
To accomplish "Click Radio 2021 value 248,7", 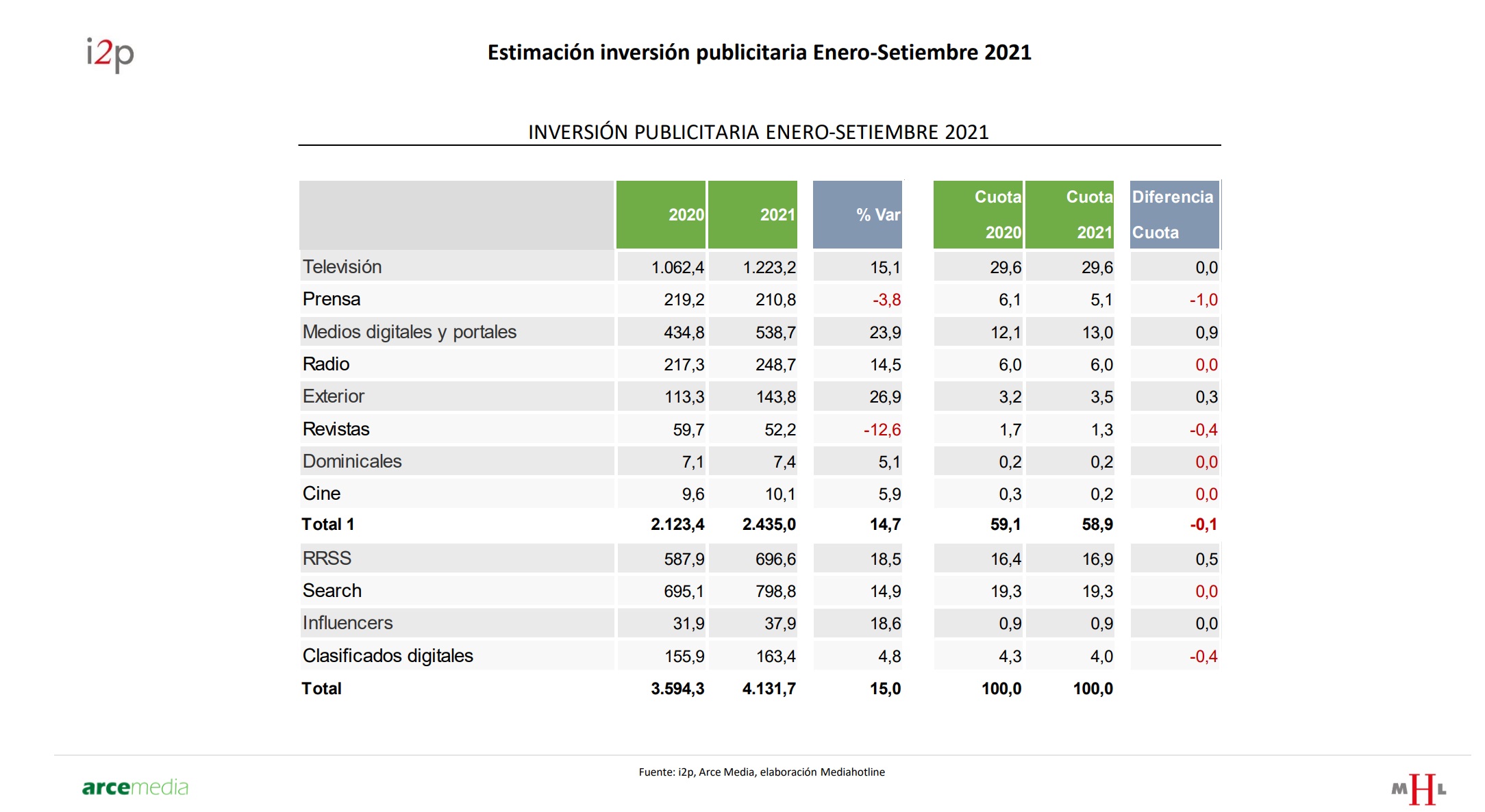I will (x=775, y=365).
